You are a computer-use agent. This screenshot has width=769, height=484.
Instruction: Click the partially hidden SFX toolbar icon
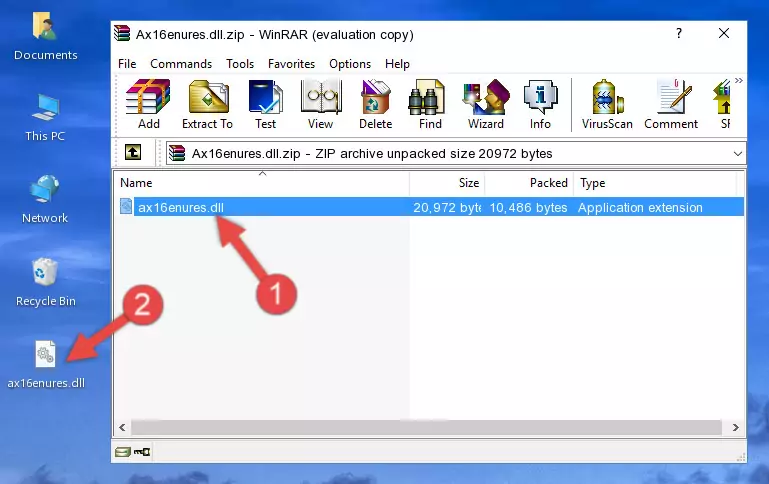coord(723,104)
